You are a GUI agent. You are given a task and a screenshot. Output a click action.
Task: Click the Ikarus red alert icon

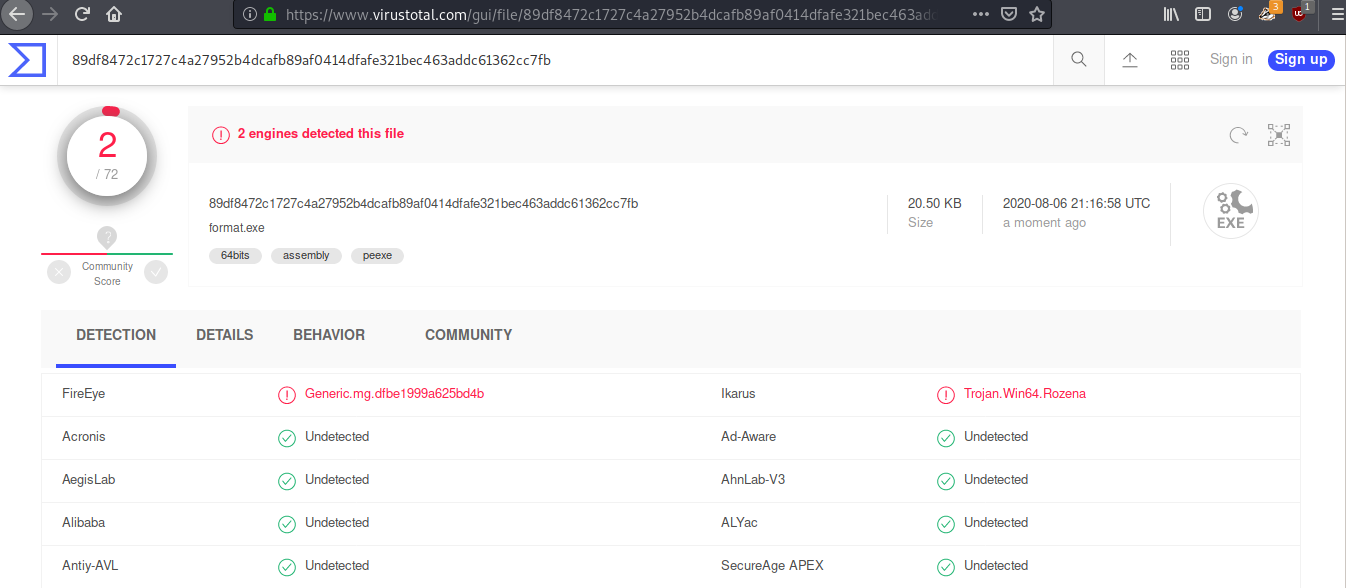click(x=946, y=395)
